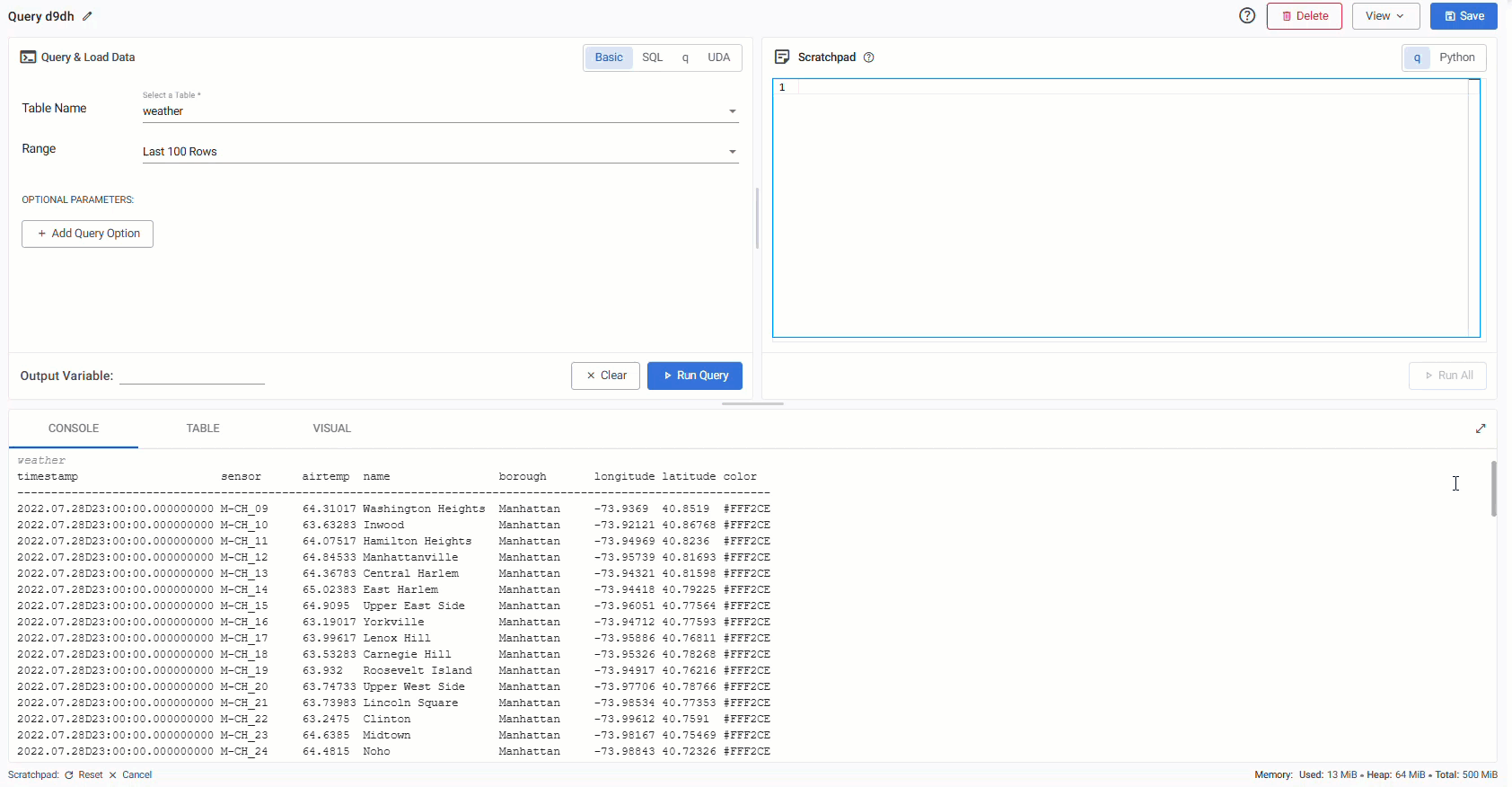
Task: Click the Scratchpad Cancel X icon
Action: coord(113,774)
